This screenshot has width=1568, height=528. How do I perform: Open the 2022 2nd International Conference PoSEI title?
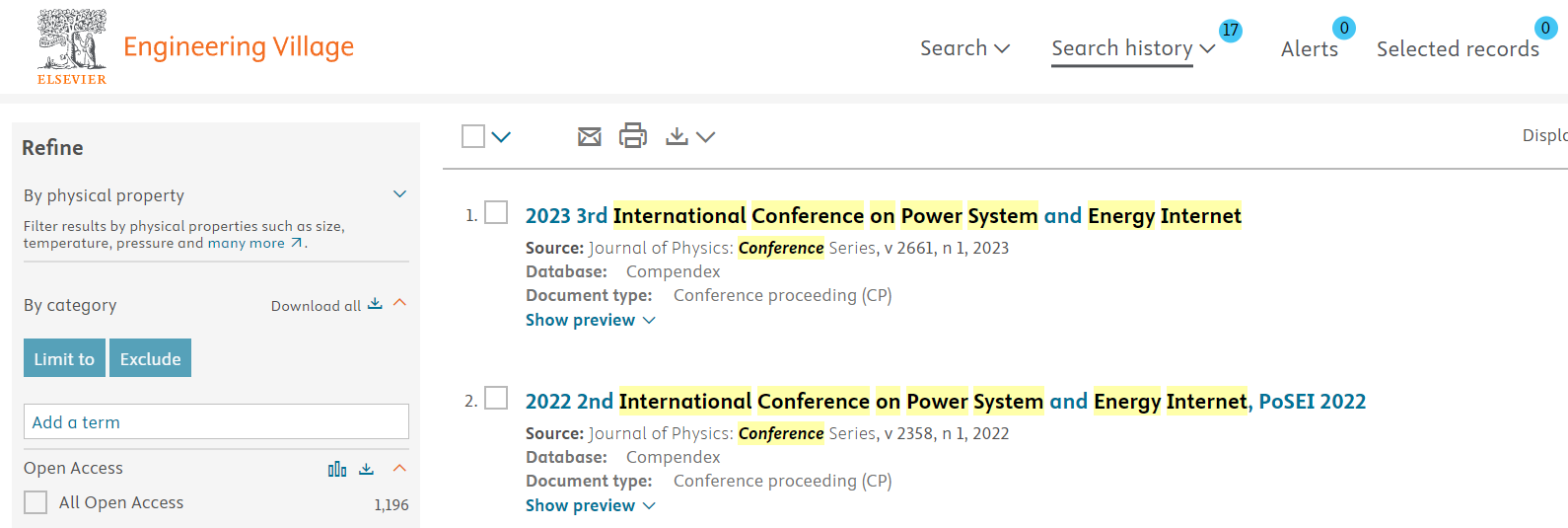(x=946, y=401)
